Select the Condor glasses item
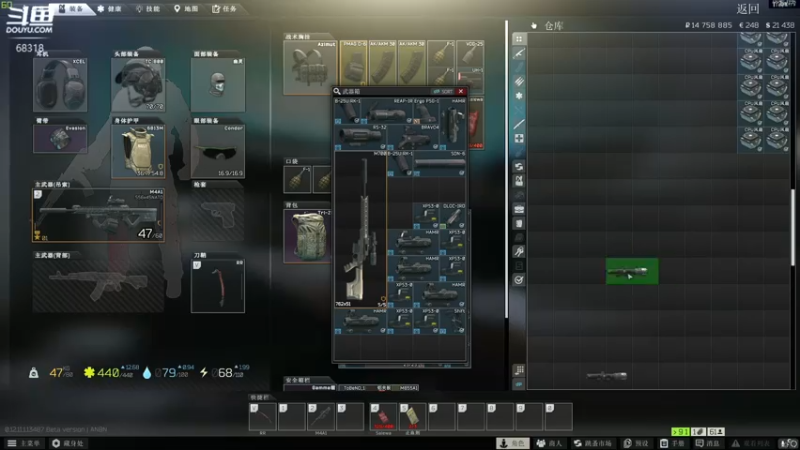The width and height of the screenshot is (800, 450). (218, 151)
